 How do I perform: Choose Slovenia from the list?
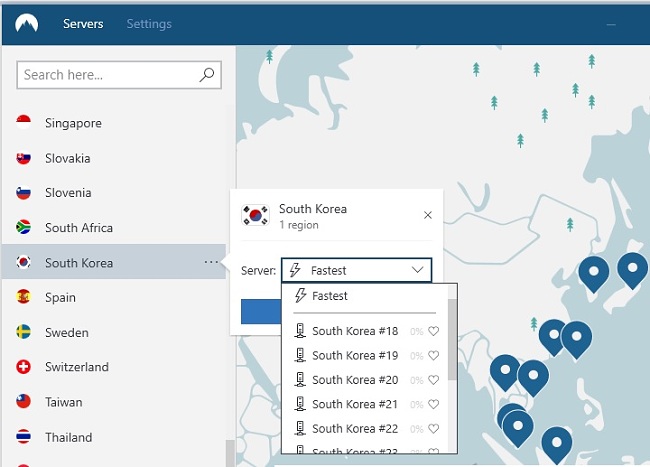coord(114,193)
